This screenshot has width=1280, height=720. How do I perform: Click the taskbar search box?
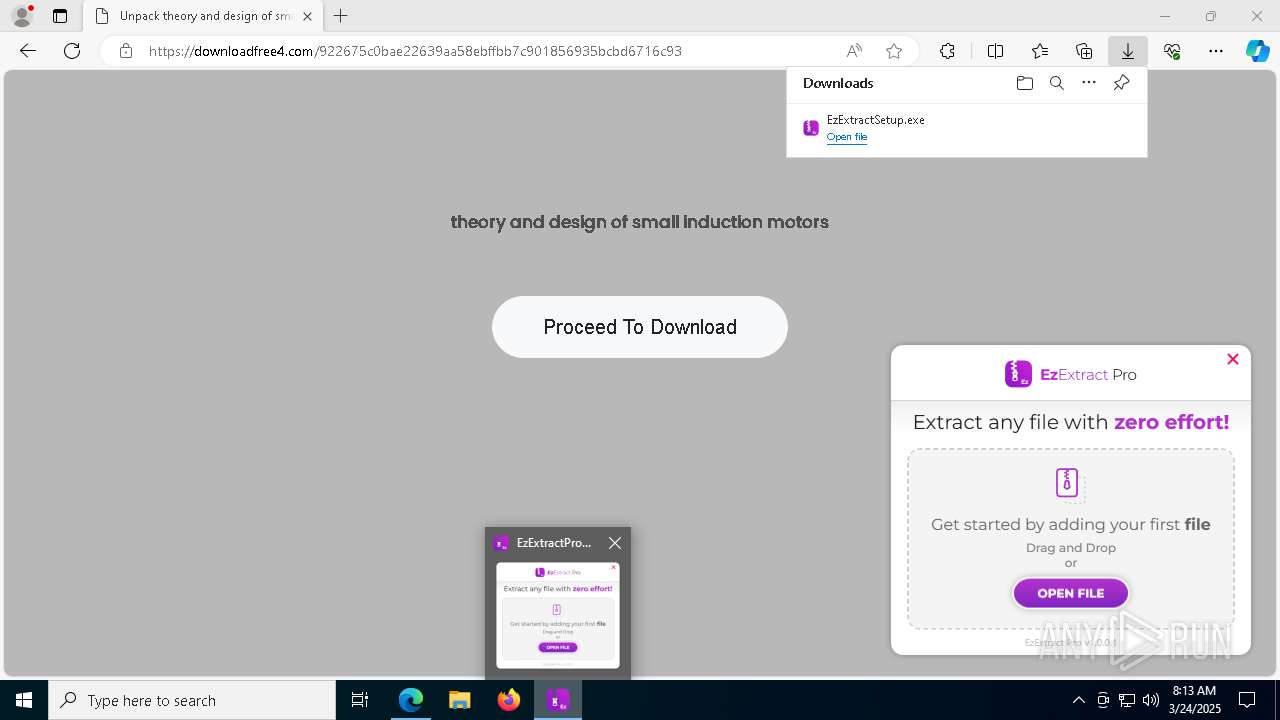[192, 700]
